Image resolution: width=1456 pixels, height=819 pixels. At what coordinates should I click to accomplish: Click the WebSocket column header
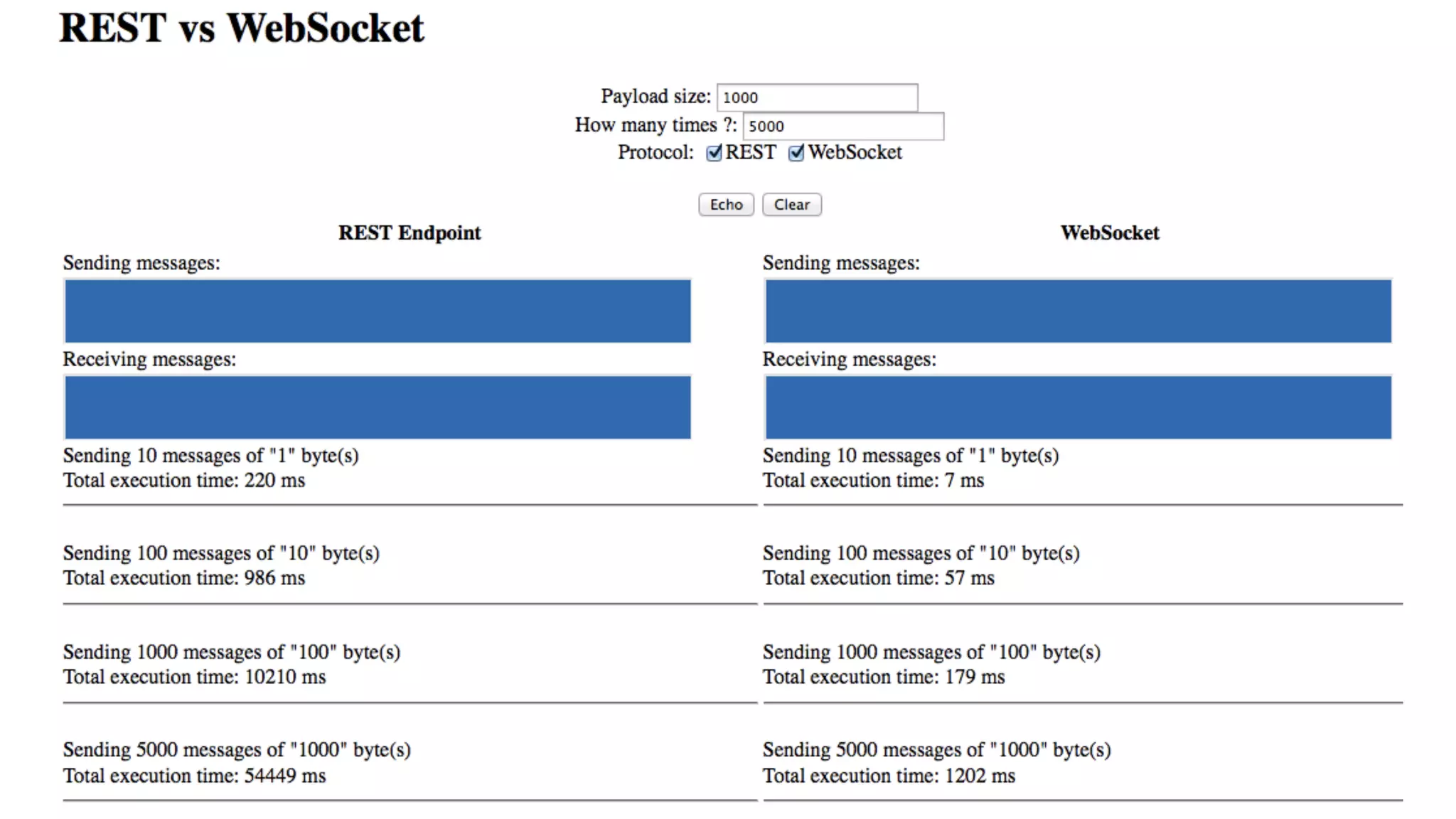1110,233
